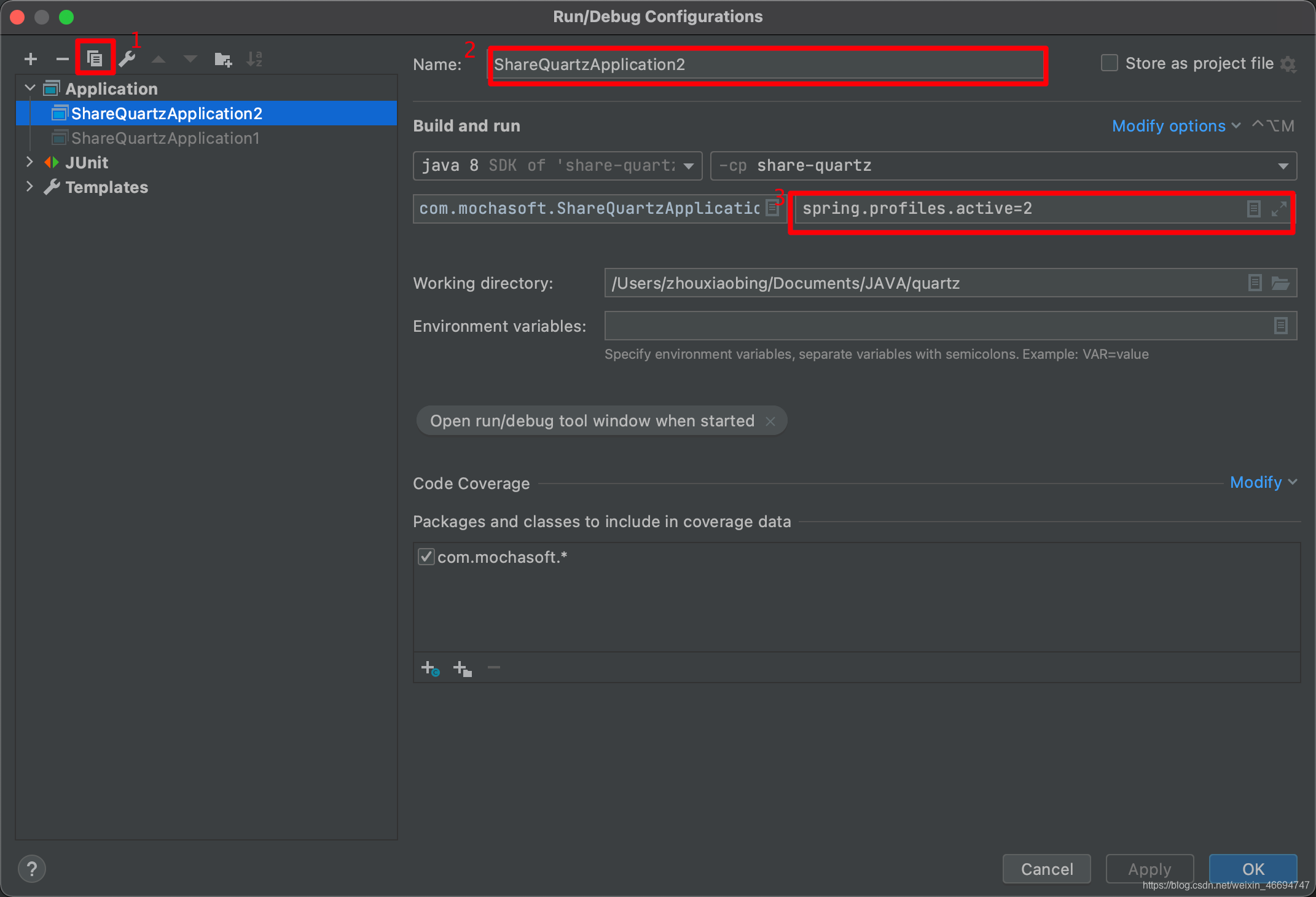The image size is (1316, 897).
Task: Click add package to coverage icon
Action: [462, 667]
